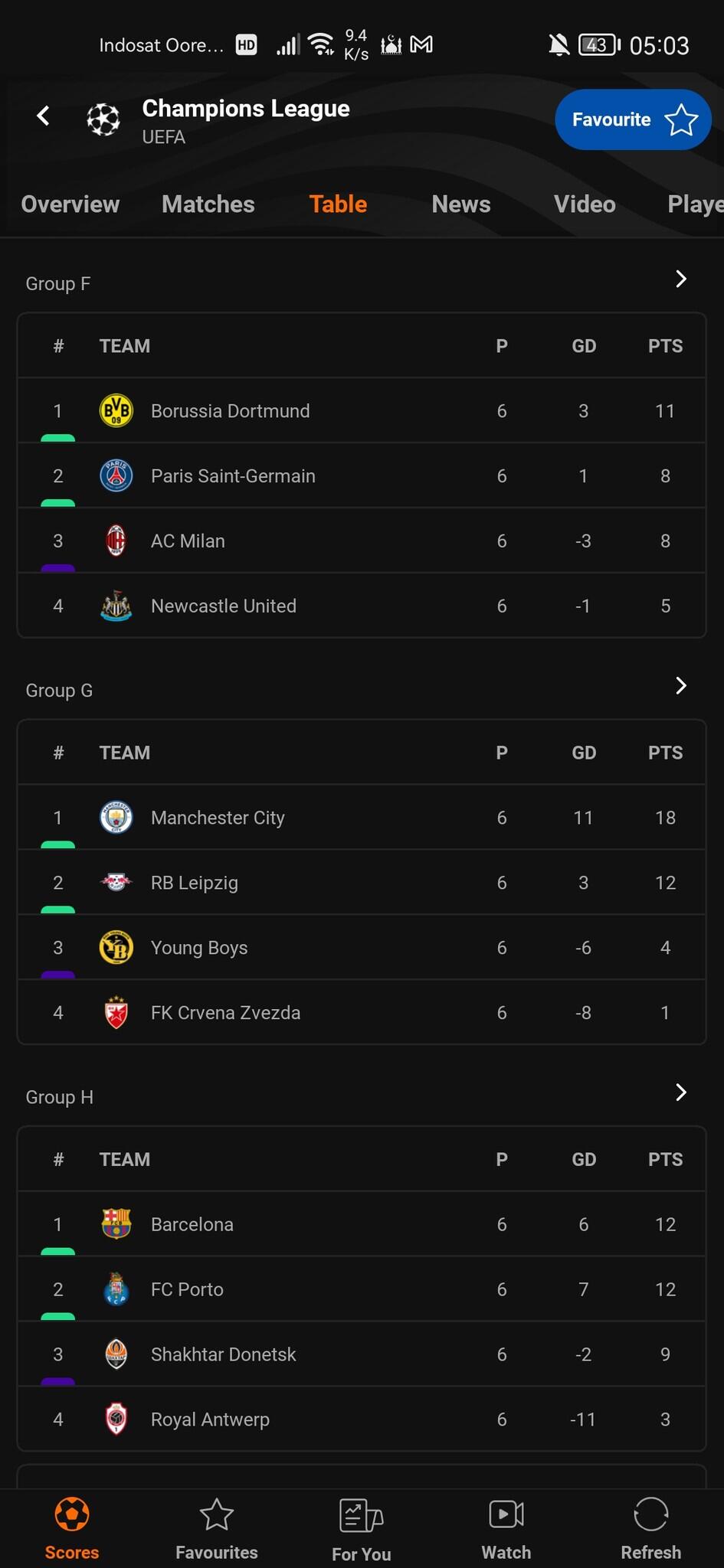Tap the Refresh icon
Image resolution: width=724 pixels, height=1568 pixels.
(x=650, y=1514)
